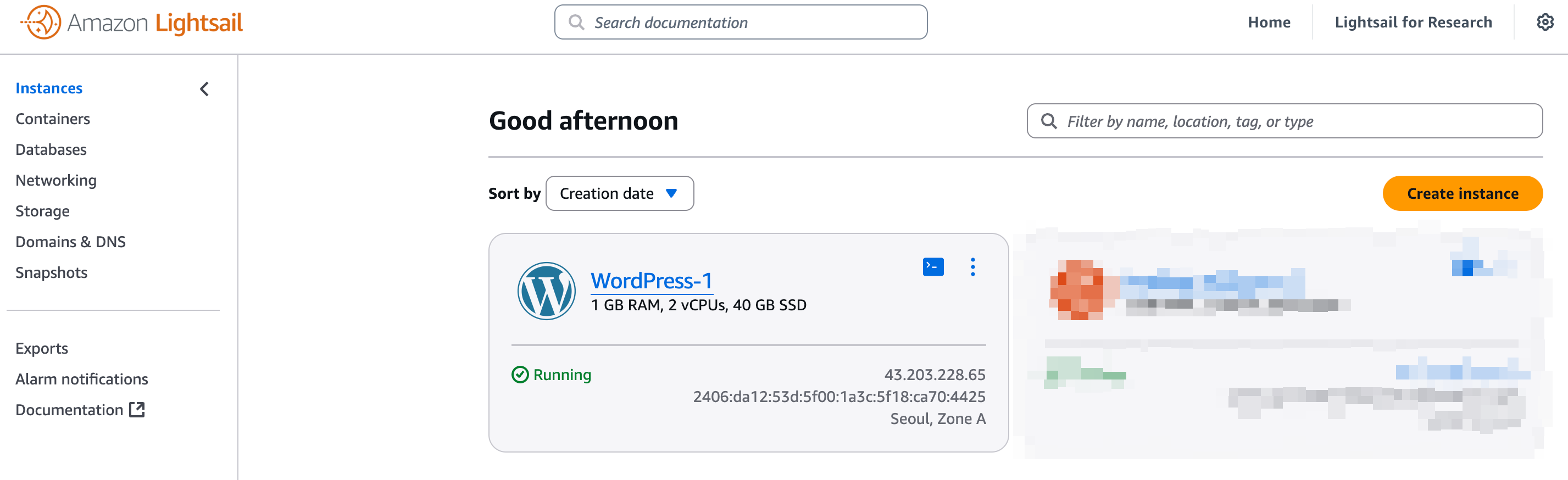
Task: Open the settings gear icon
Action: [1545, 23]
